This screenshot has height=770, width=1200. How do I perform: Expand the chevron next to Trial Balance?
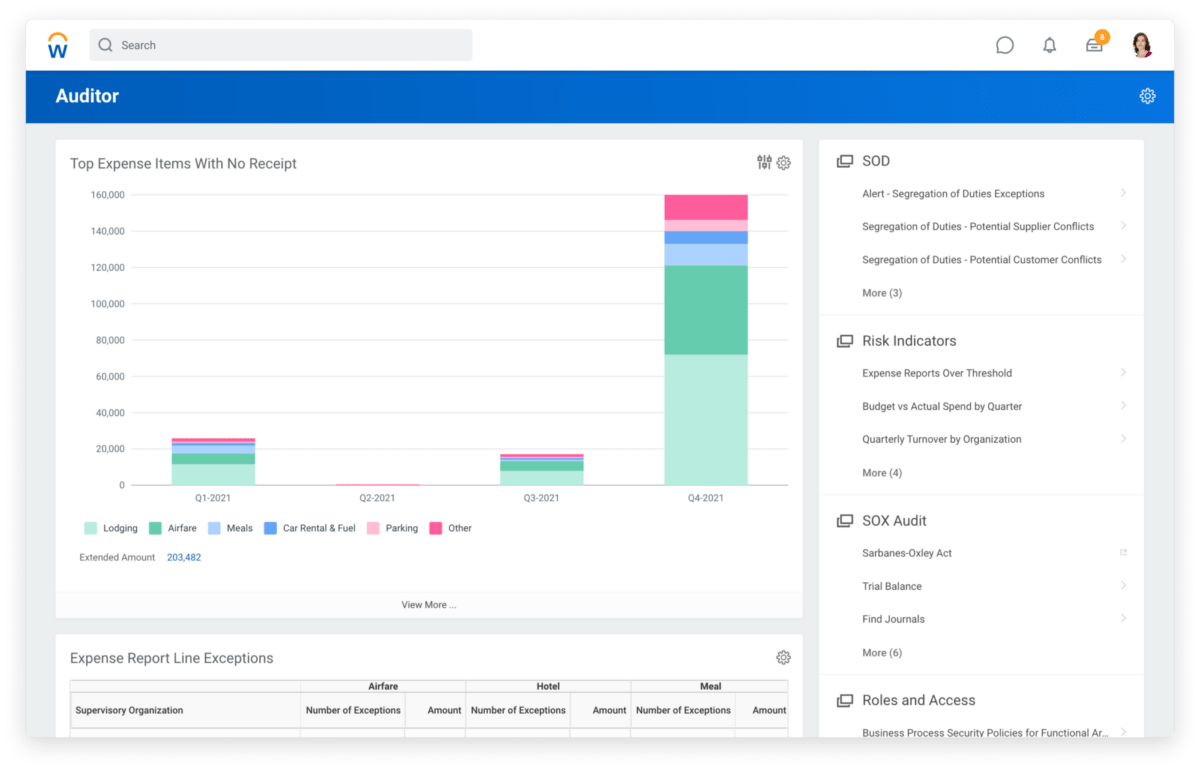coord(1123,586)
